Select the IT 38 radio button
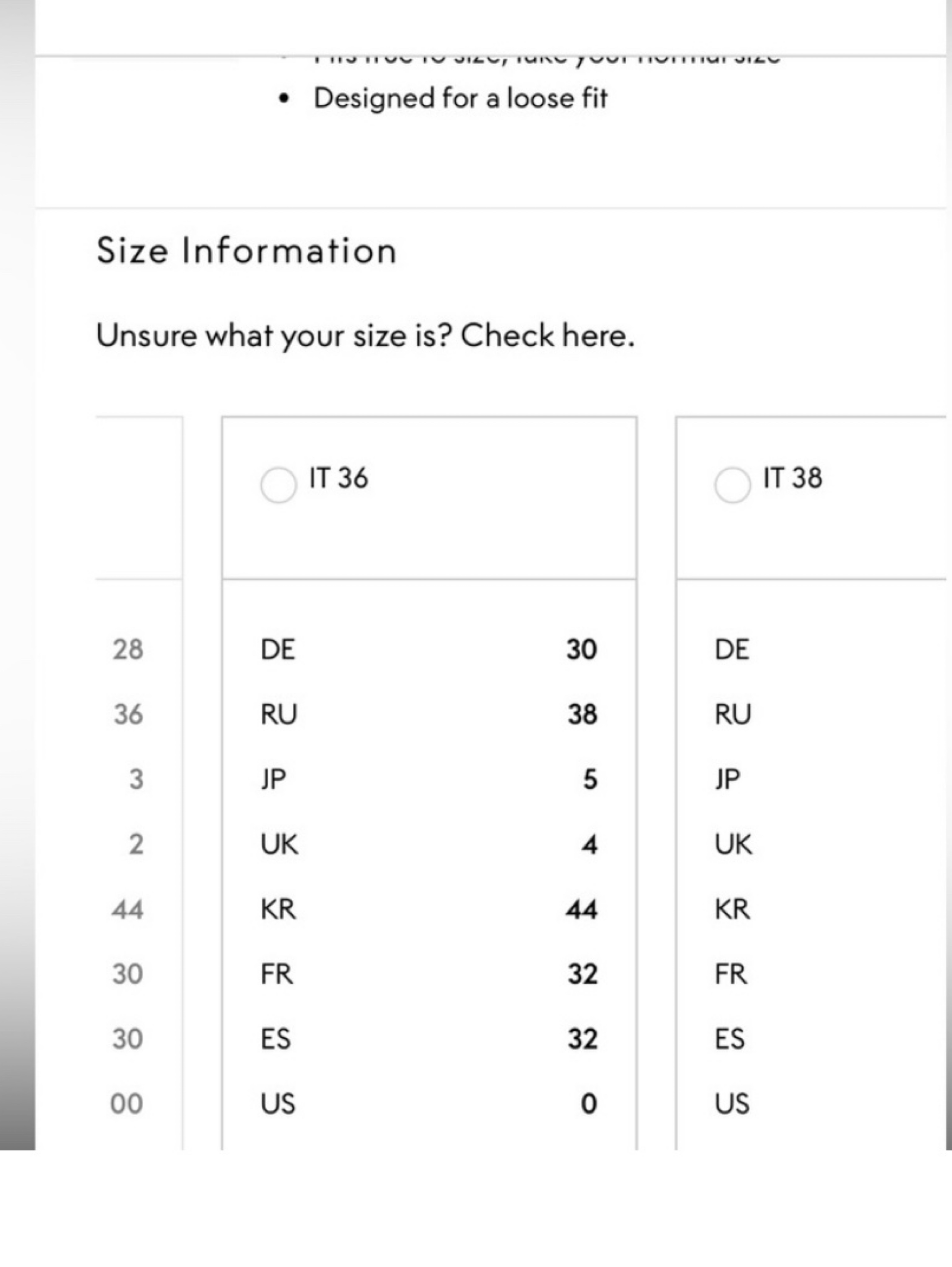952x1267 pixels. click(x=732, y=485)
